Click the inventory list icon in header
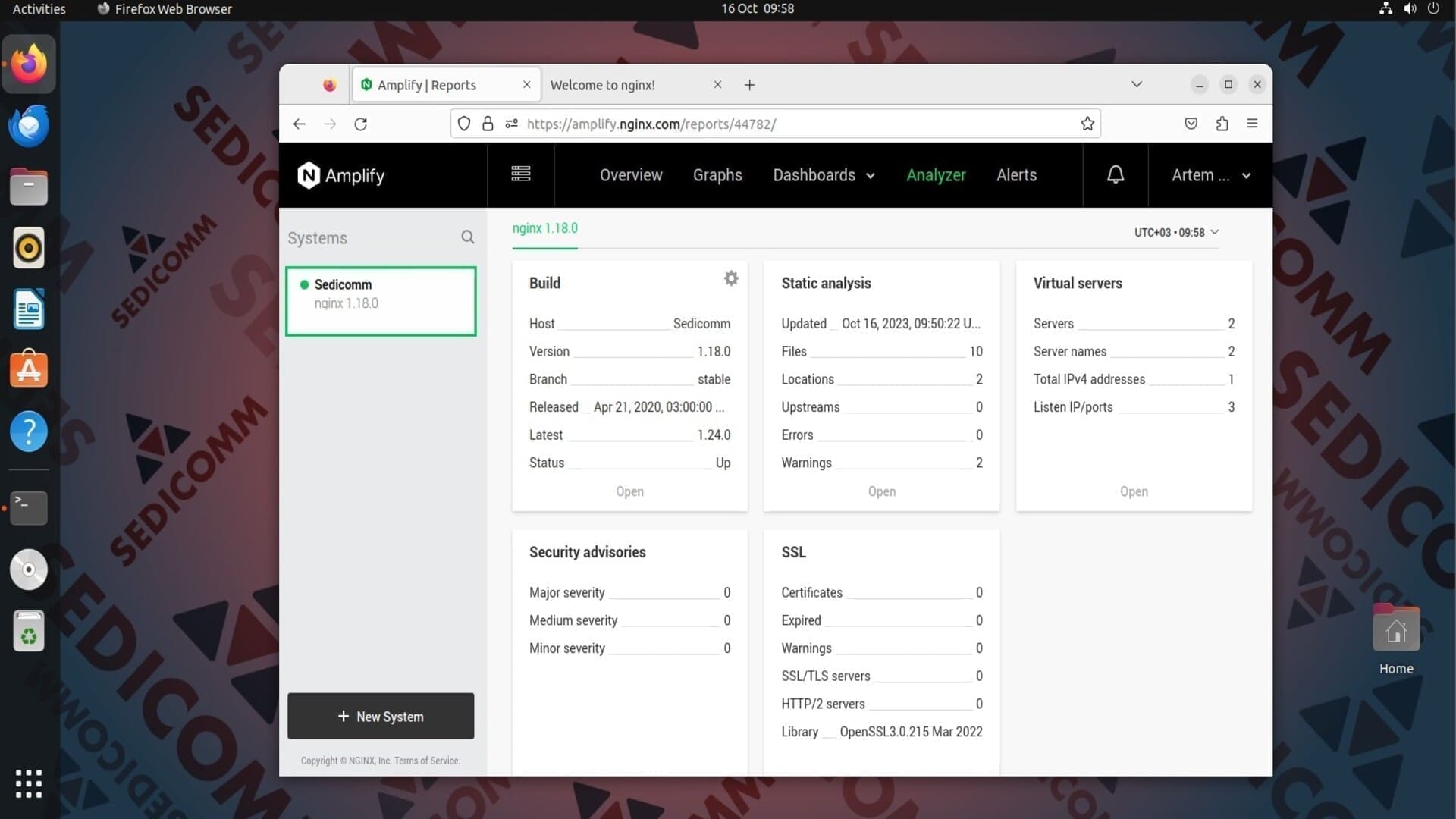Image resolution: width=1456 pixels, height=819 pixels. (520, 174)
